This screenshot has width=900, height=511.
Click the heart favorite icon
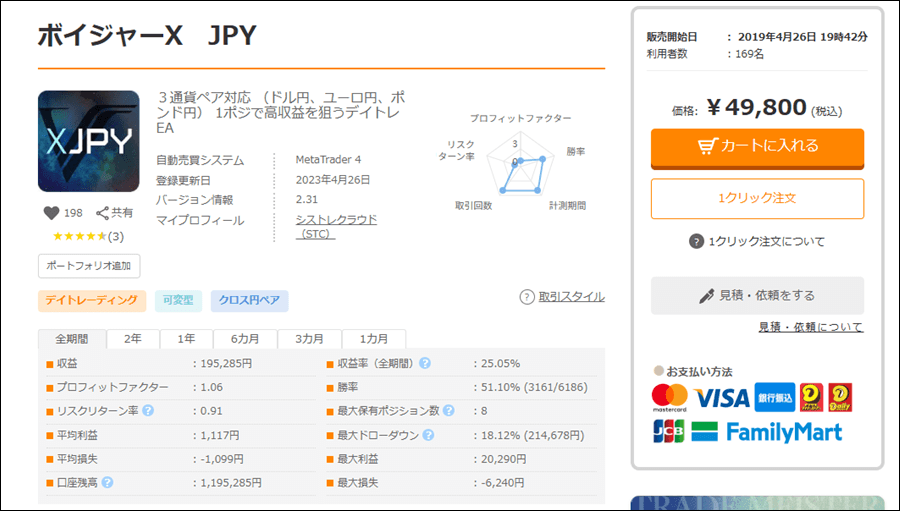(52, 213)
